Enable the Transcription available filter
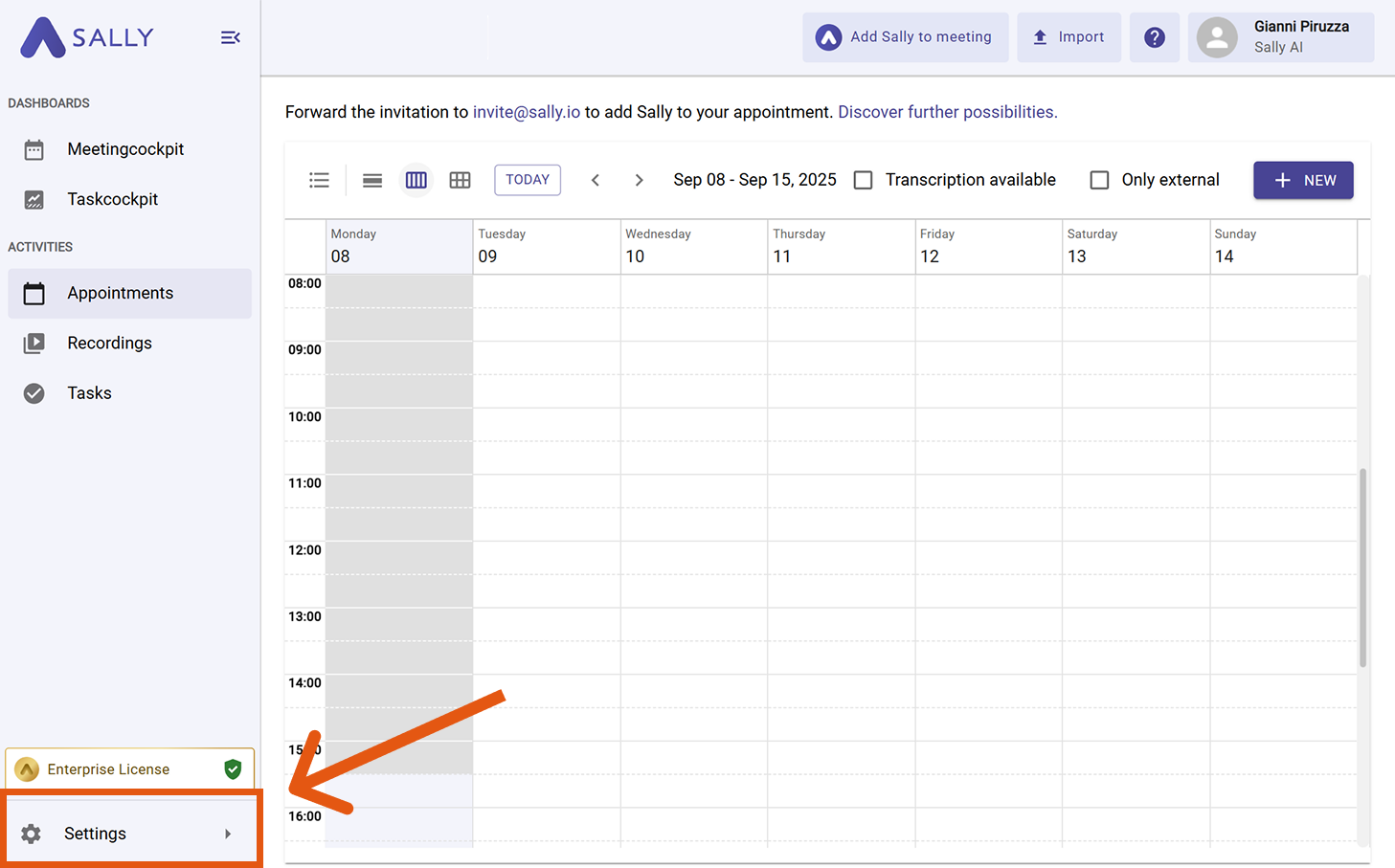The height and width of the screenshot is (868, 1395). click(863, 180)
